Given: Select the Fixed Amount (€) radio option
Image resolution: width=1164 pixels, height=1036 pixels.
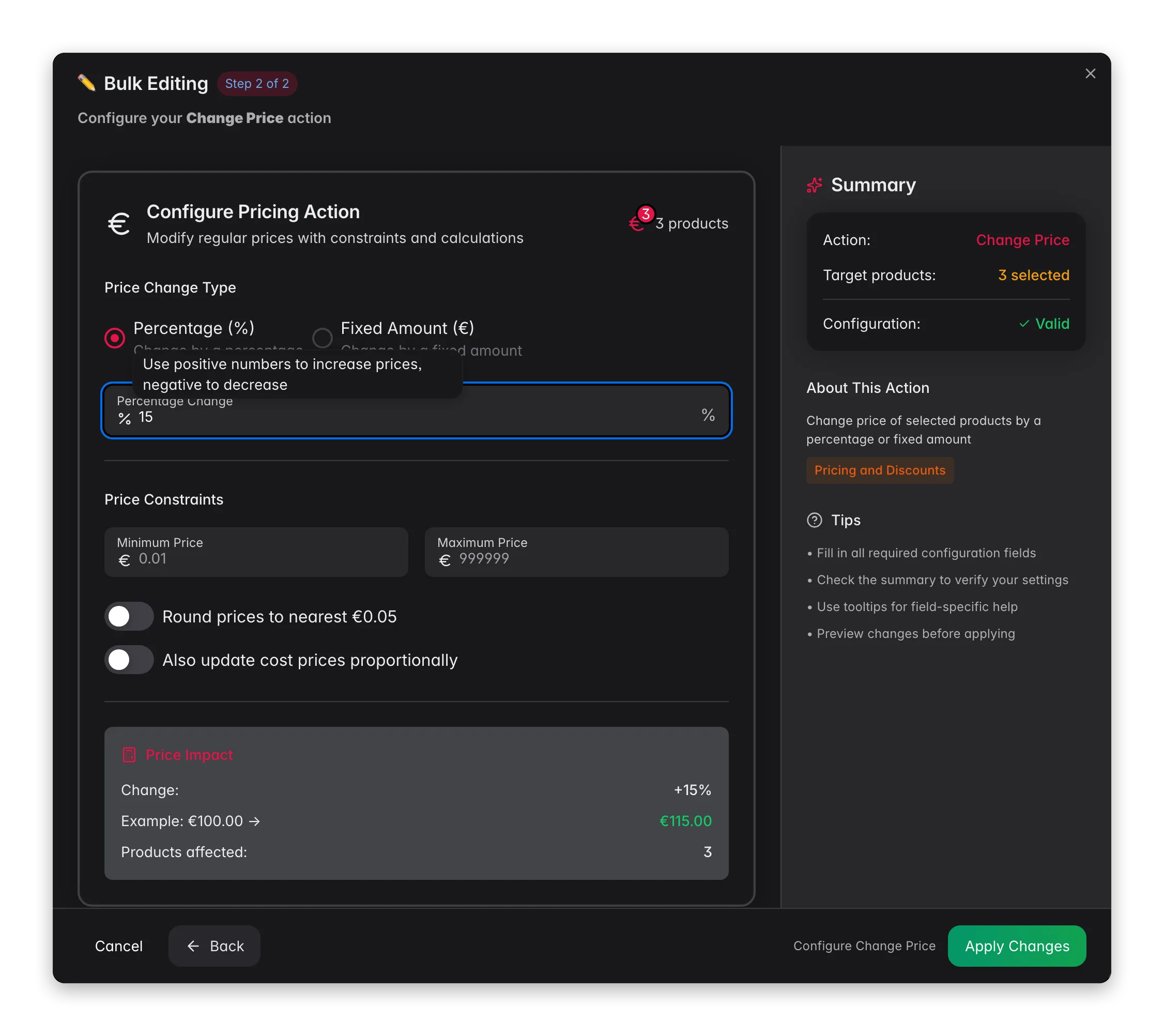Looking at the screenshot, I should (x=323, y=338).
